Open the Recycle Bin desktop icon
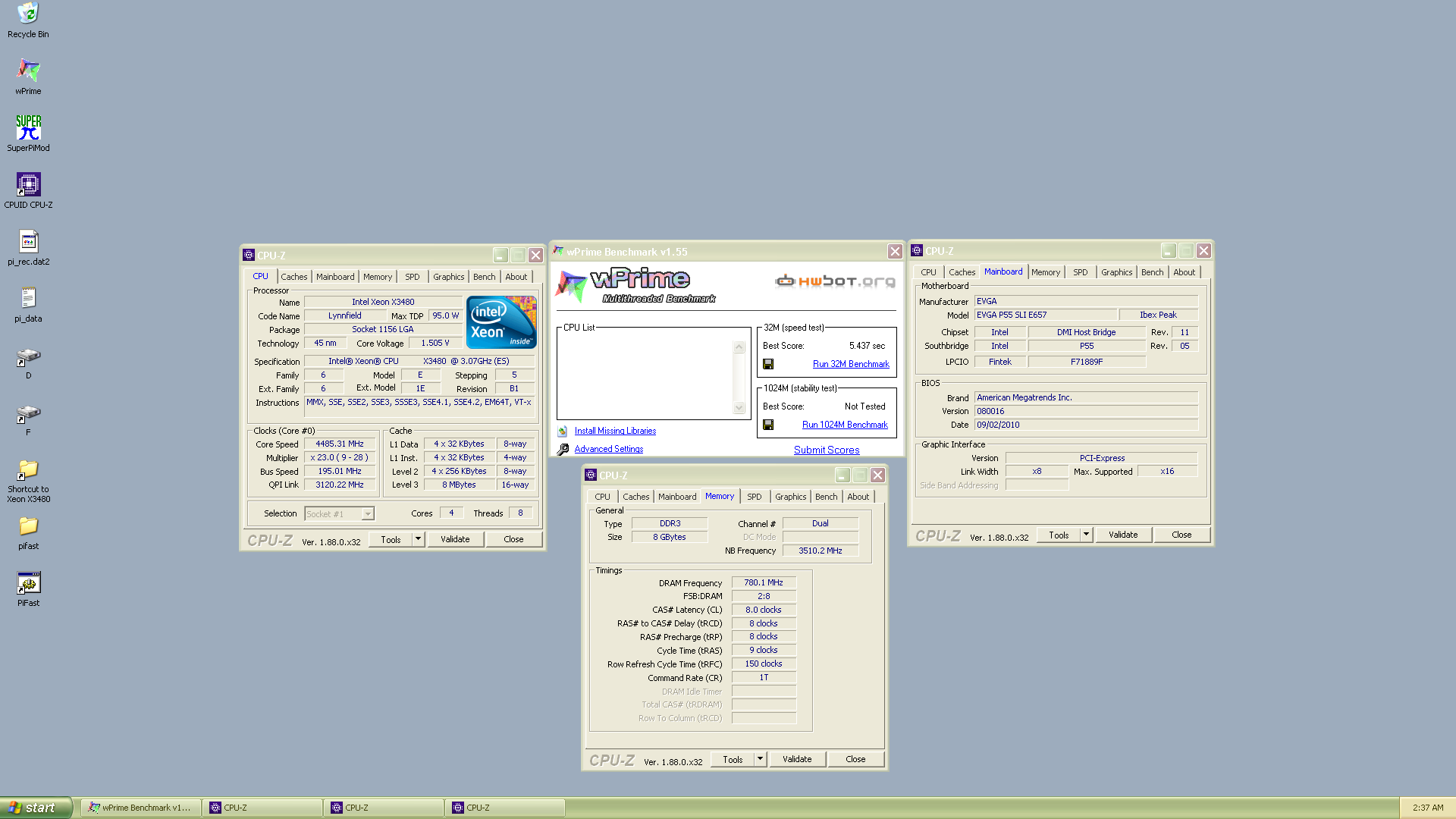This screenshot has width=1456, height=819. pos(28,13)
